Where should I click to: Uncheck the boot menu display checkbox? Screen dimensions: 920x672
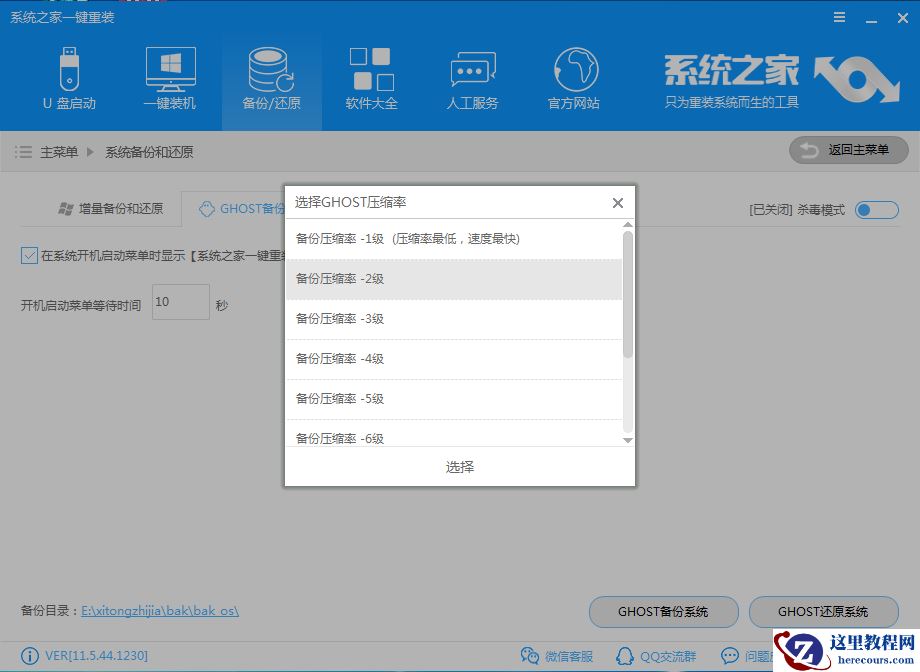28,255
